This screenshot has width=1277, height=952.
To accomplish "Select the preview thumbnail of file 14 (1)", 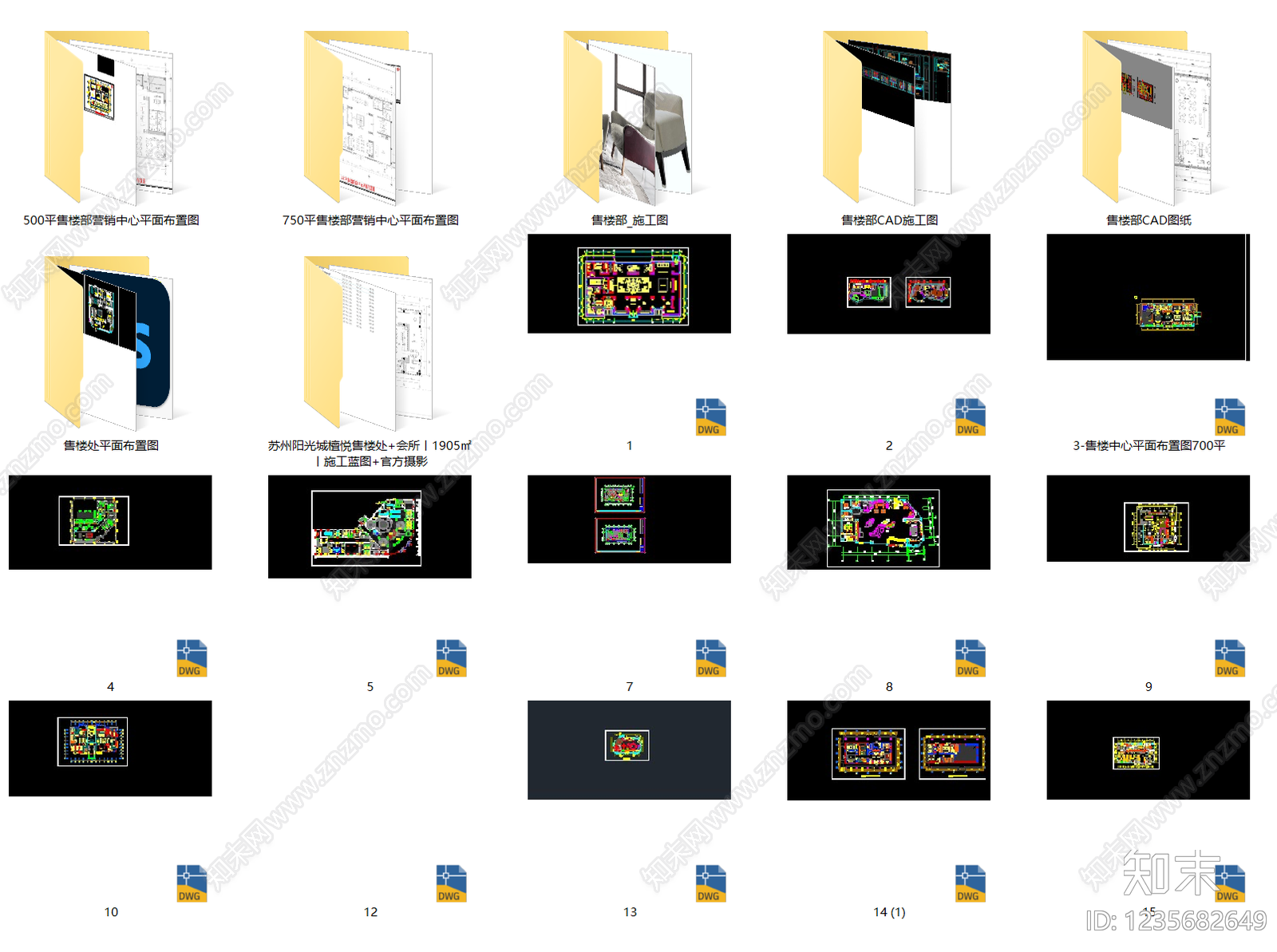I will pyautogui.click(x=888, y=750).
